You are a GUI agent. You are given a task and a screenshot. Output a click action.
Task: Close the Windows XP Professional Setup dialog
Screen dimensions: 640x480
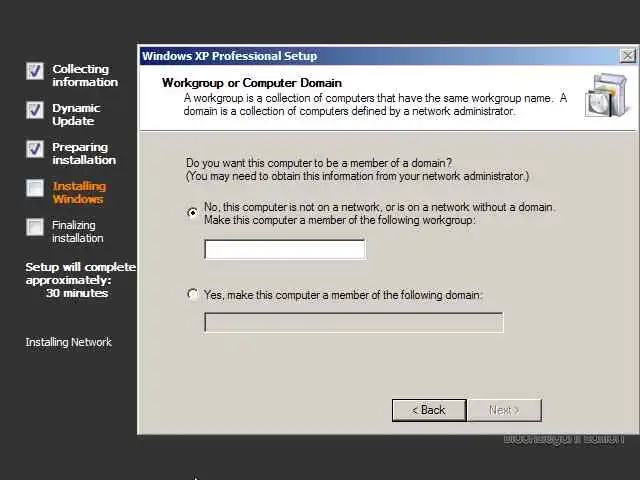coord(628,56)
